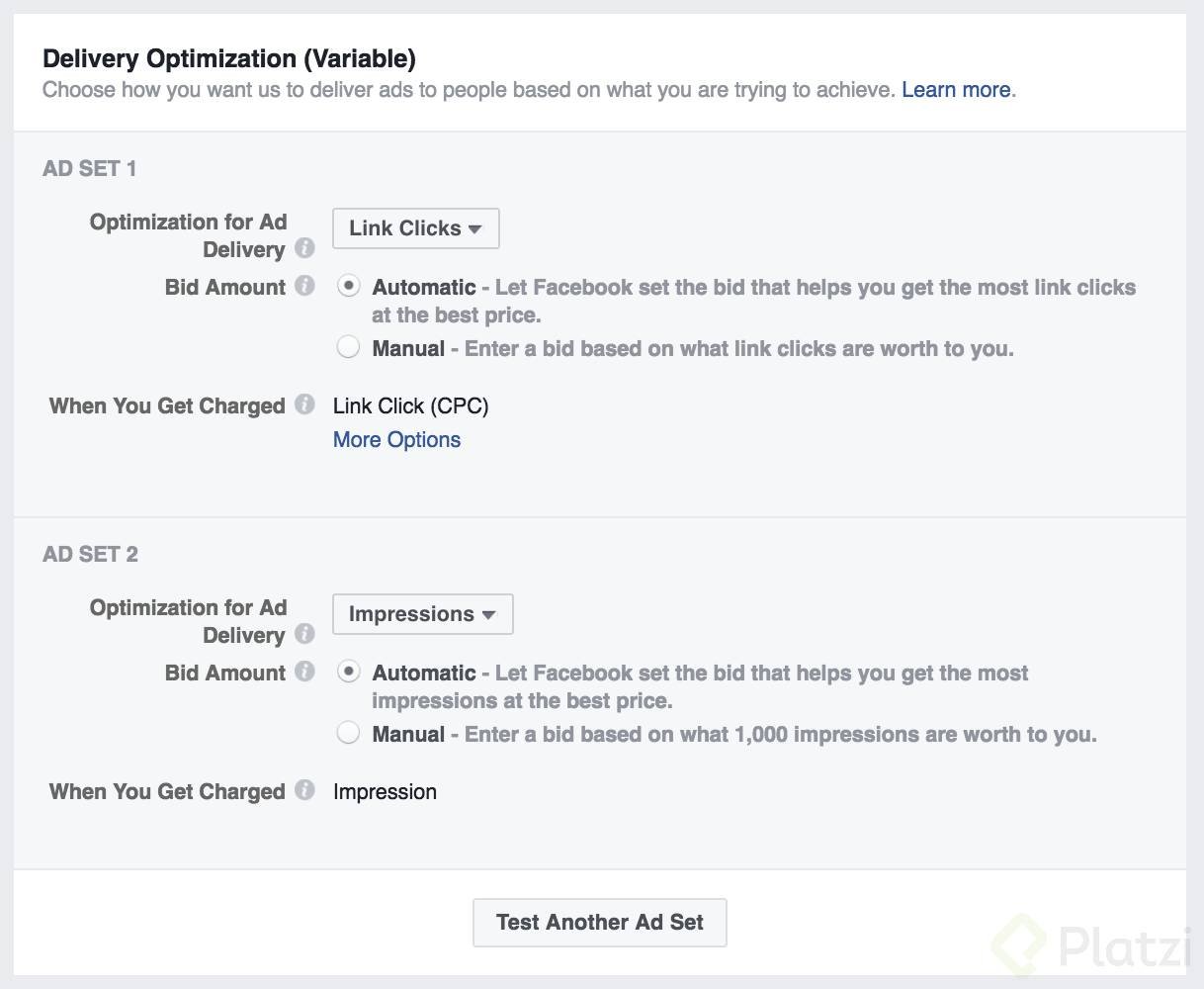Viewport: 1204px width, 989px height.
Task: Expand the Impressions optimization dropdown
Action: point(422,614)
